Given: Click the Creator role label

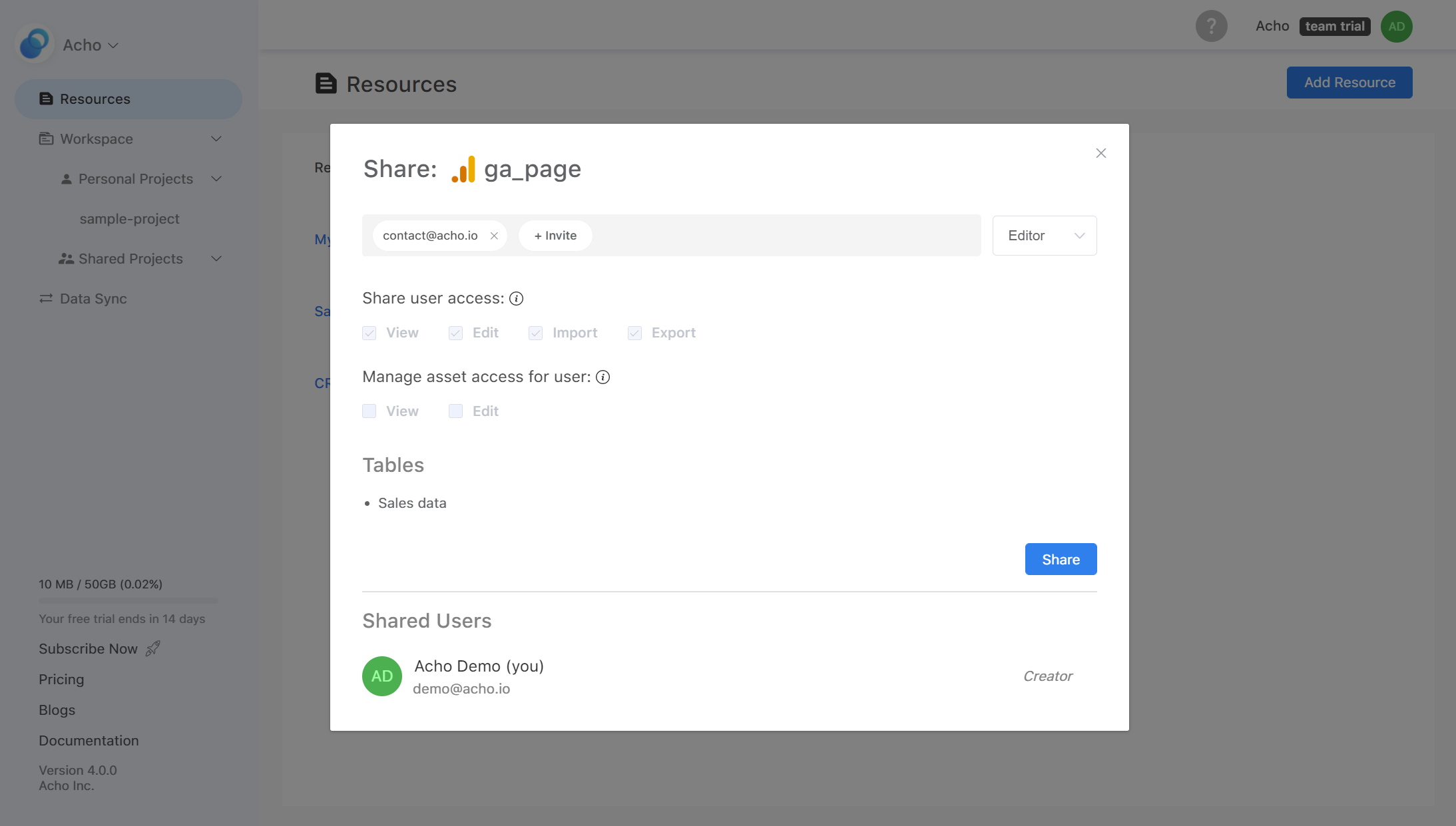Looking at the screenshot, I should (1047, 676).
